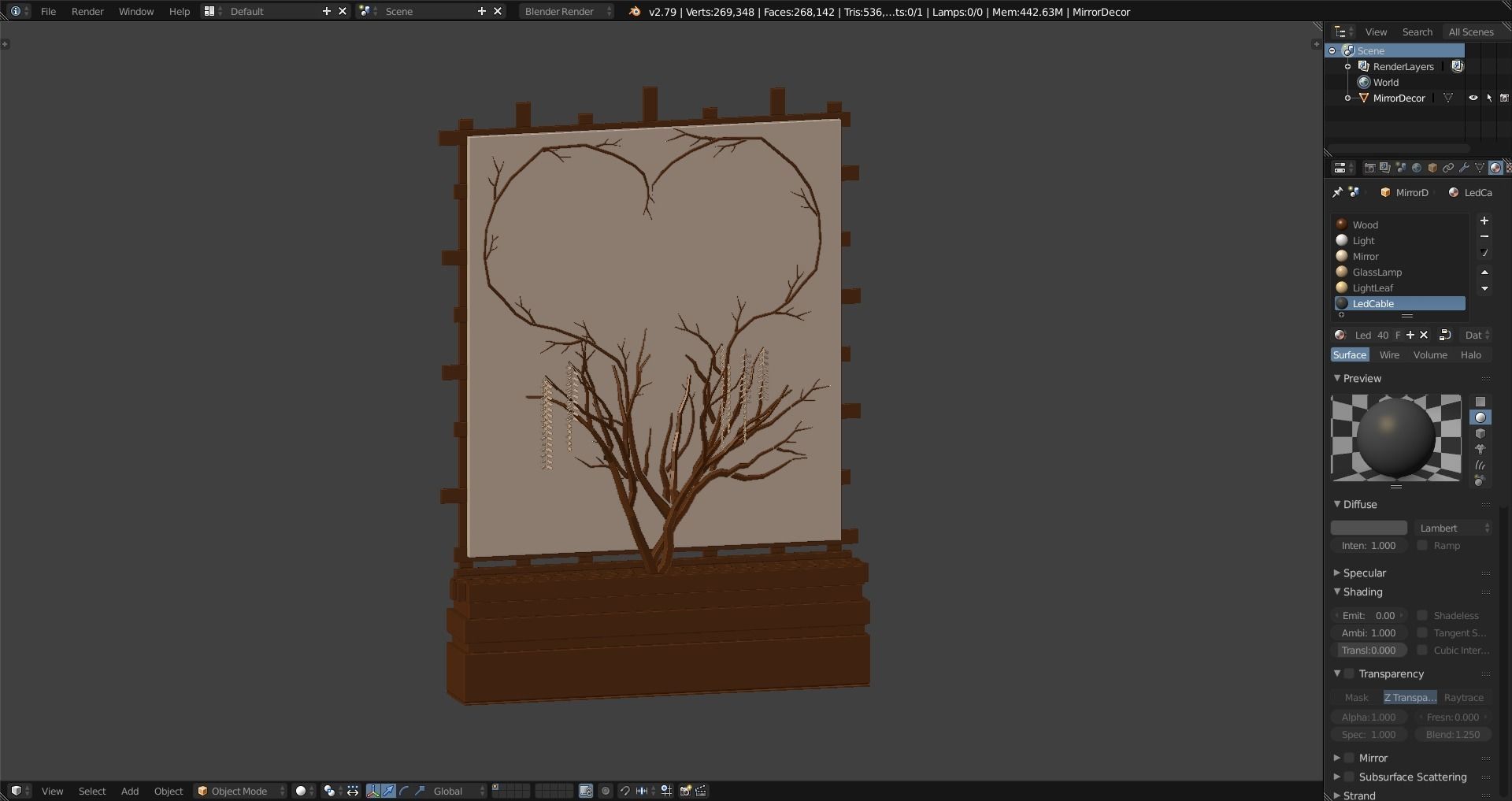Open the Help menu
The height and width of the screenshot is (801, 1512).
point(180,11)
